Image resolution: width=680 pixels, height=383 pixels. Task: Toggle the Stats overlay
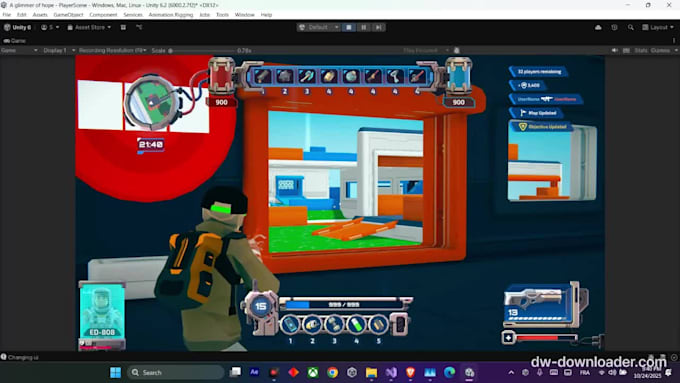coord(641,50)
